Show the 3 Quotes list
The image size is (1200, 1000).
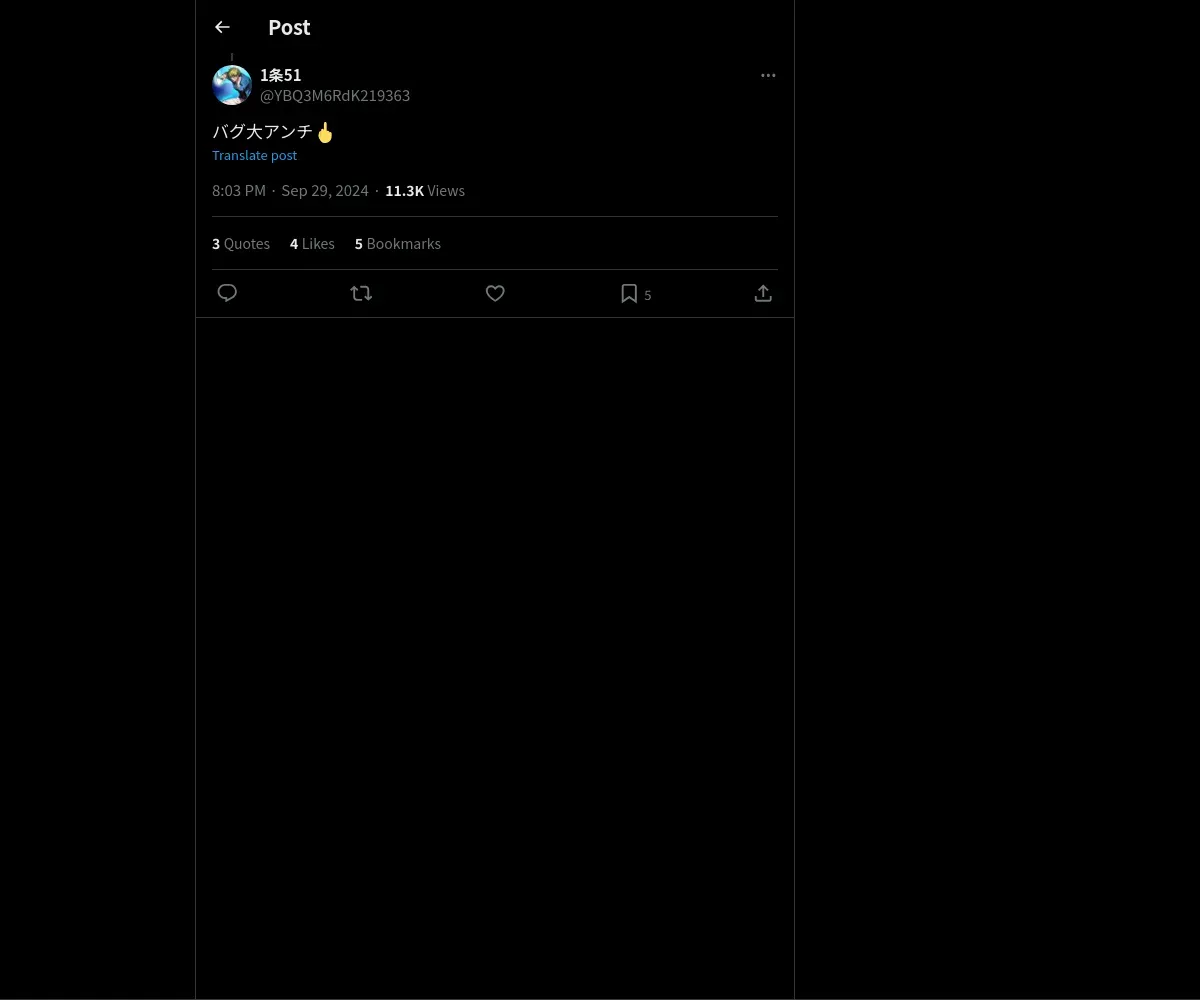(241, 243)
